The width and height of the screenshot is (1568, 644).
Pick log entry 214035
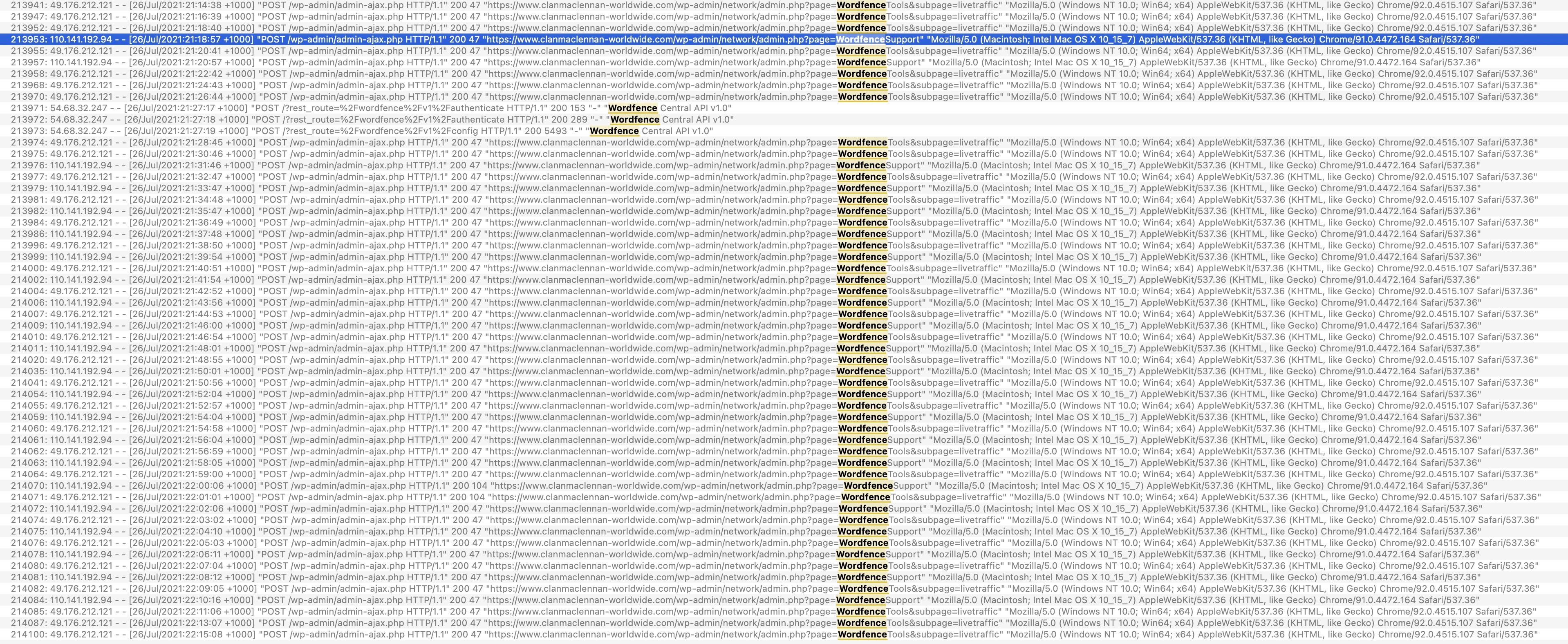pos(784,371)
